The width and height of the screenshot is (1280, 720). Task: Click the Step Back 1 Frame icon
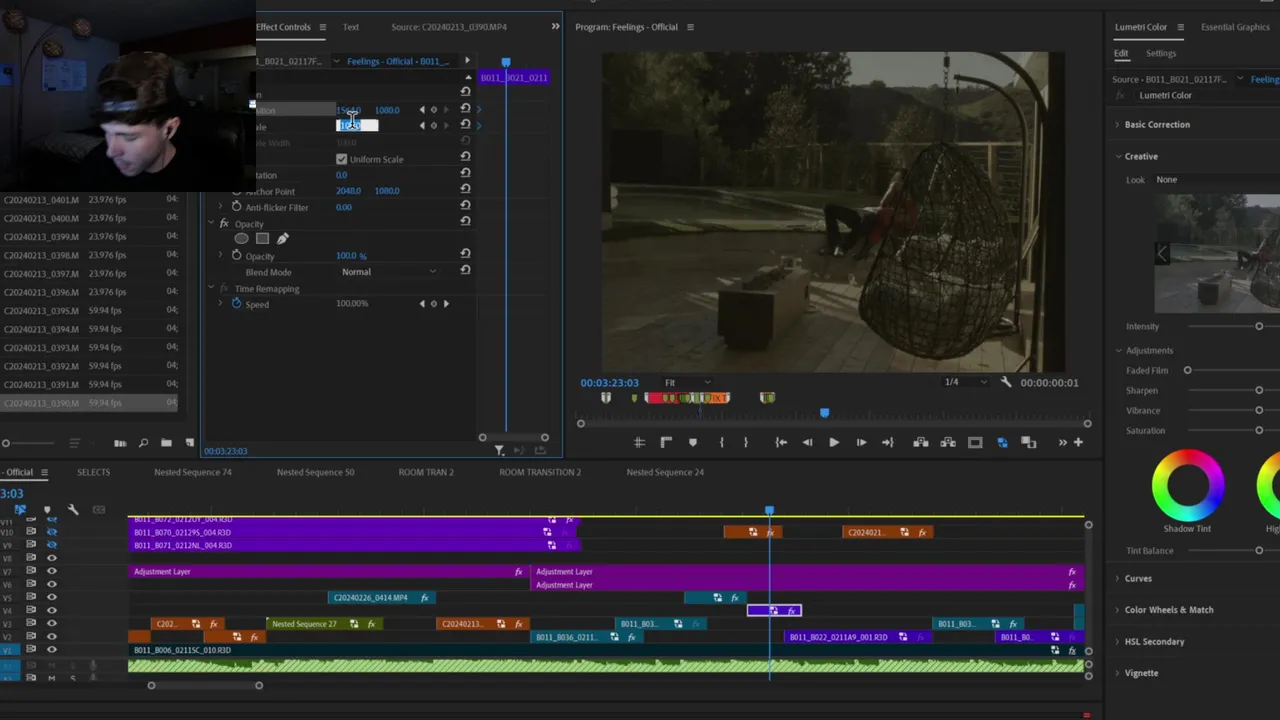point(807,442)
